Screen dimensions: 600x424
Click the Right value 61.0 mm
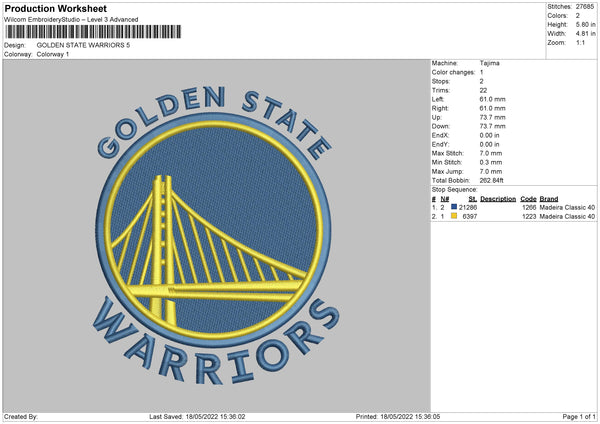point(492,108)
